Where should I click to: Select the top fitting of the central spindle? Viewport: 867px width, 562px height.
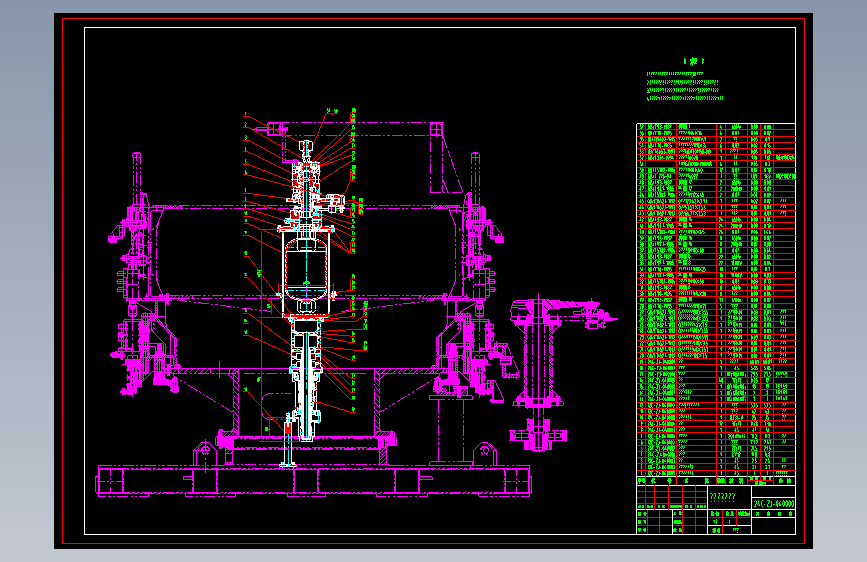[x=306, y=147]
